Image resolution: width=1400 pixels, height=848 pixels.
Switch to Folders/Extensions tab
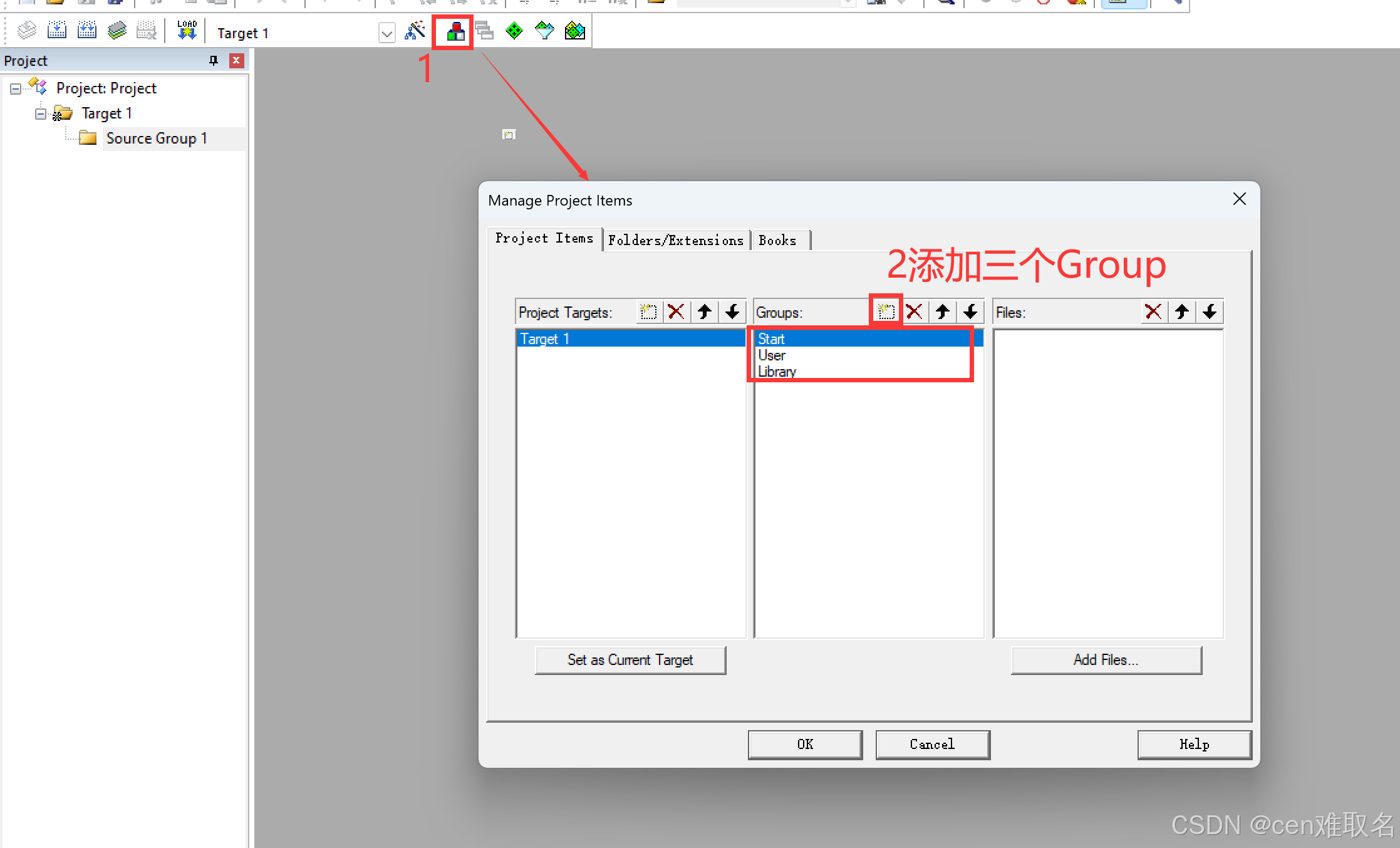(675, 240)
